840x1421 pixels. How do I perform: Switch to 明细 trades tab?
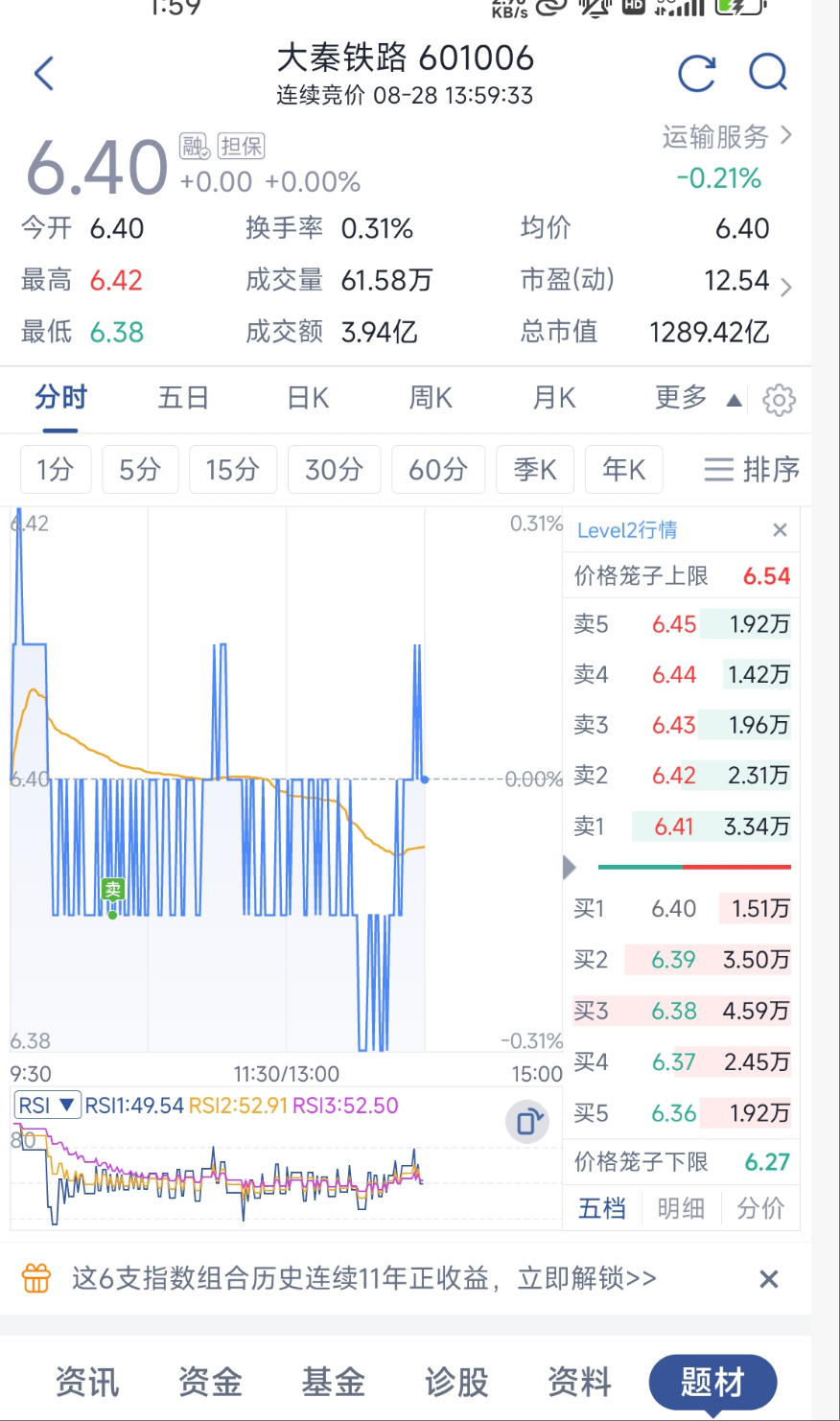tap(681, 1208)
